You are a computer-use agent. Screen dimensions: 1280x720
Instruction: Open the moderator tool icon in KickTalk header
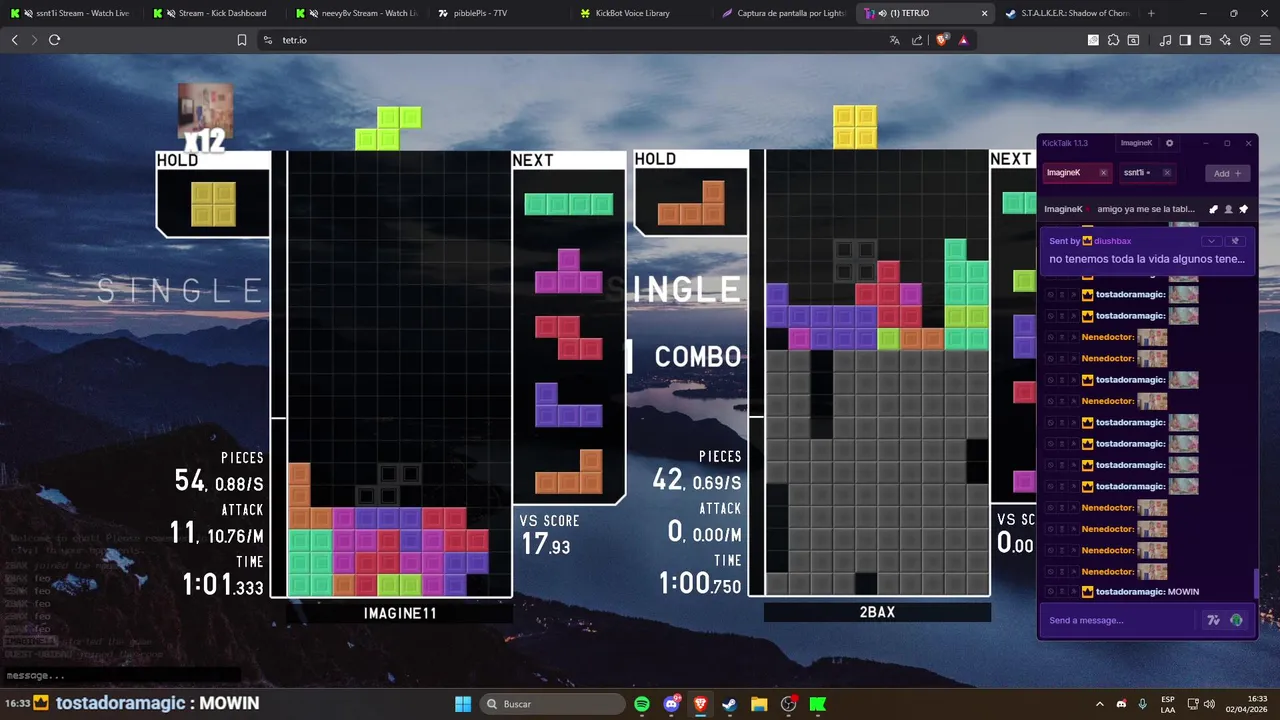(1214, 209)
